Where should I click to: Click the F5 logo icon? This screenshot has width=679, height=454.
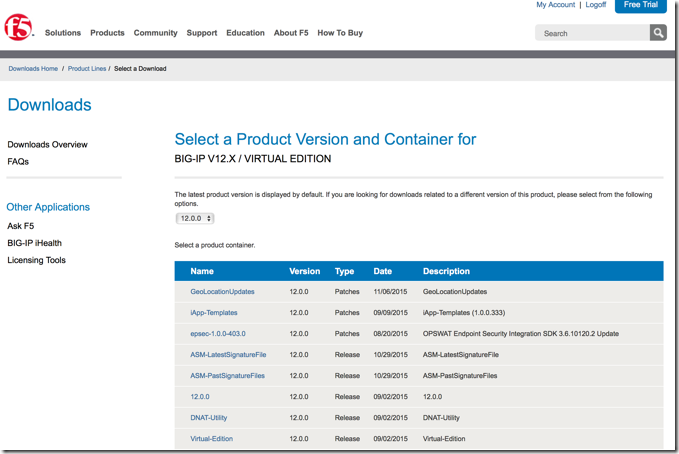point(19,32)
